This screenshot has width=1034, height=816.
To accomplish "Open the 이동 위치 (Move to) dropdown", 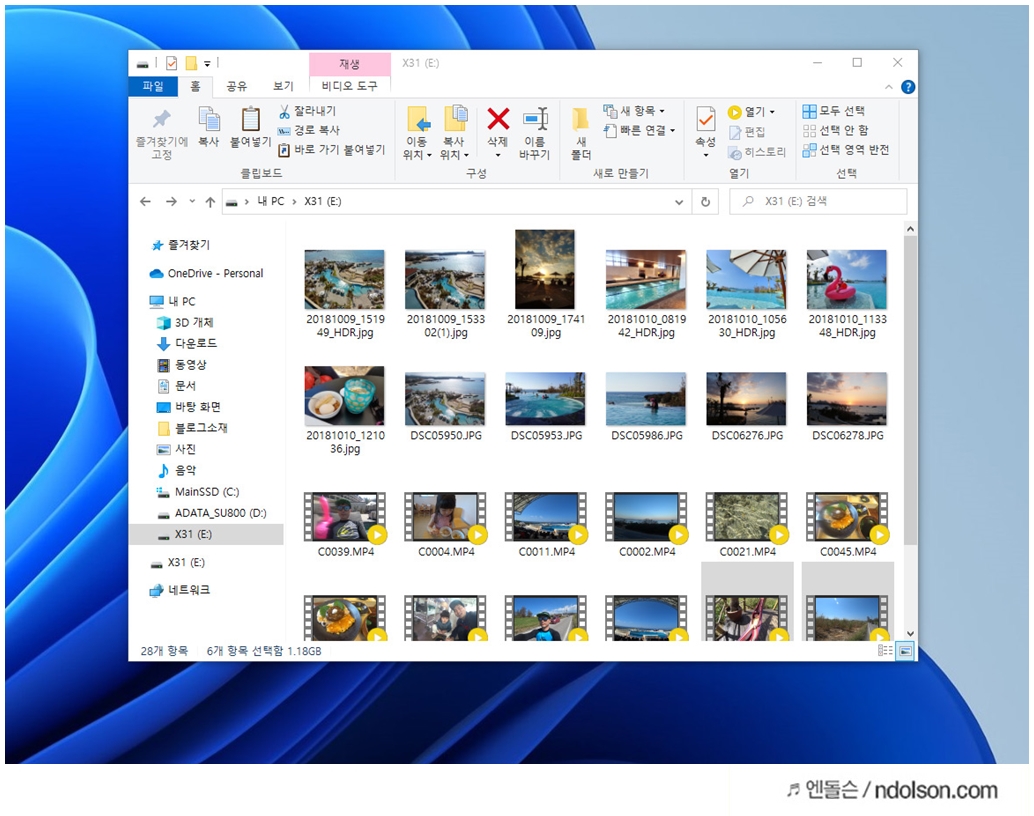I will 416,133.
